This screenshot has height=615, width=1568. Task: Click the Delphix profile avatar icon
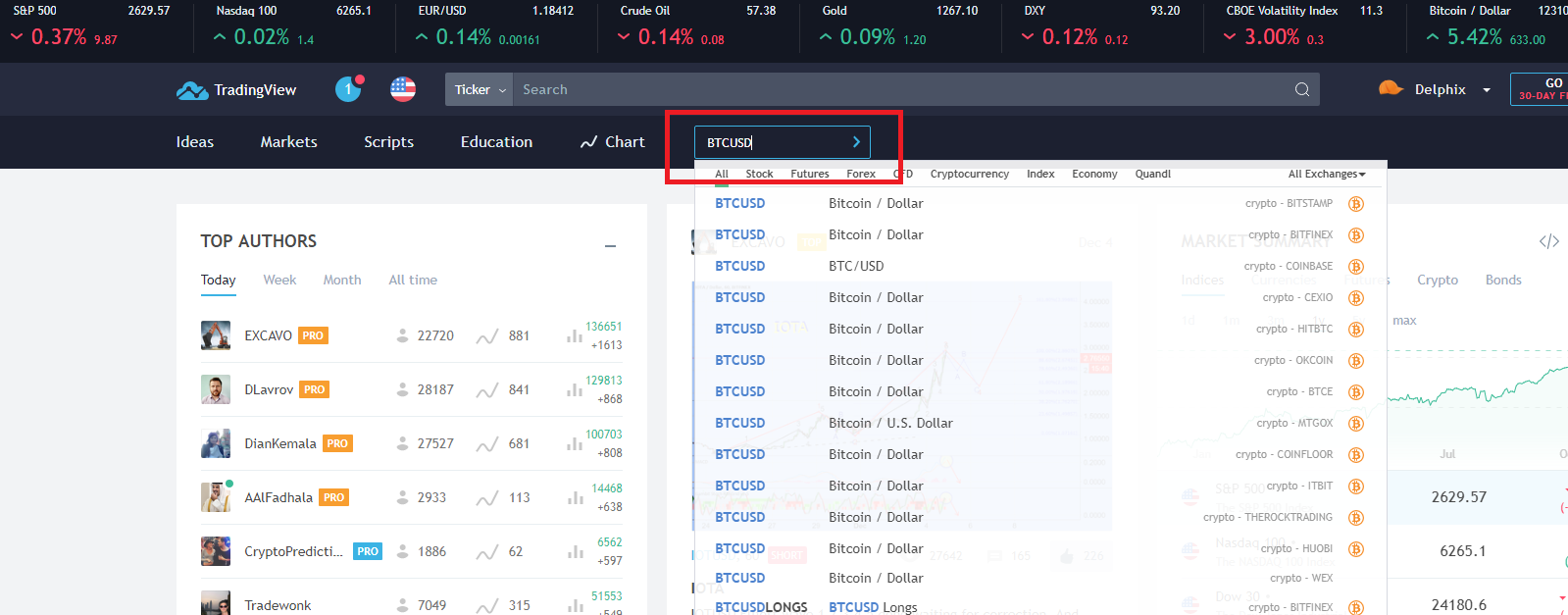click(1391, 88)
